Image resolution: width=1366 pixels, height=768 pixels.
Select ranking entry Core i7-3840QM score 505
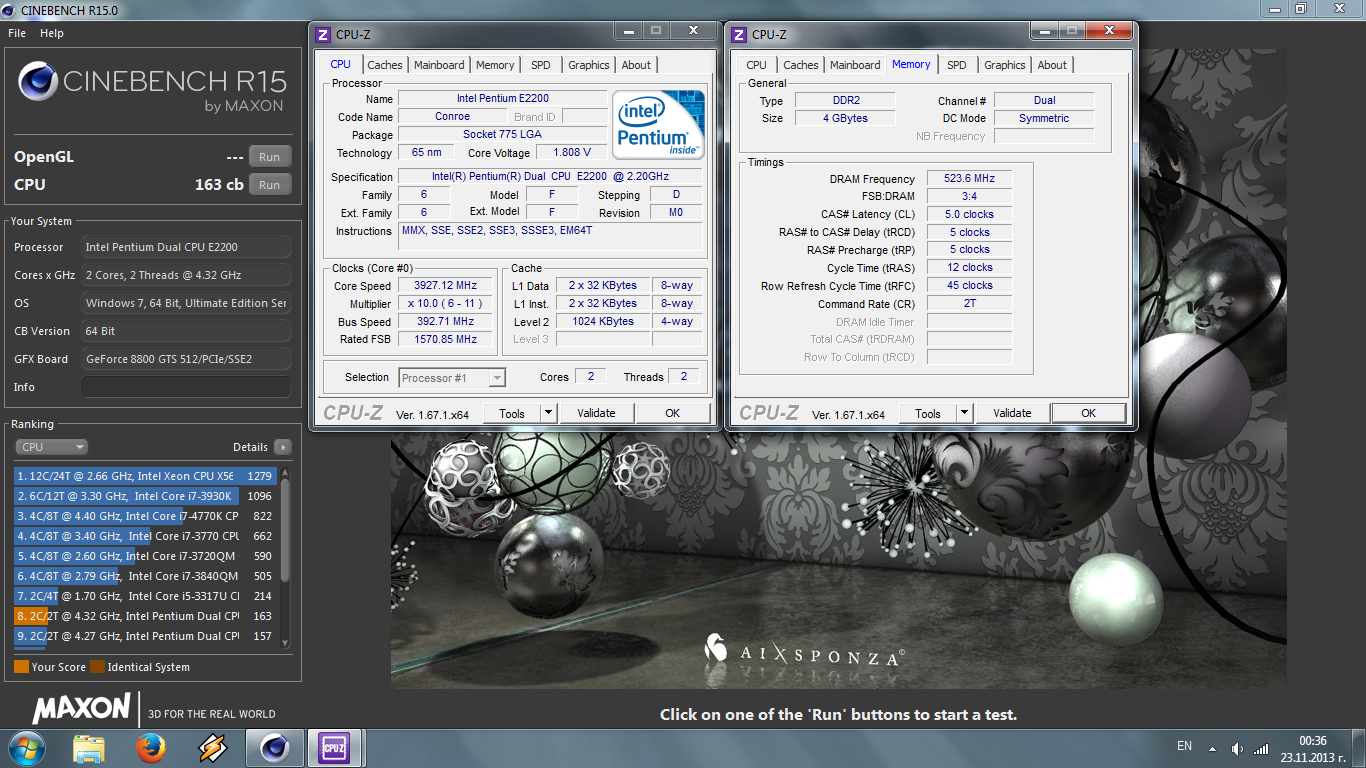point(145,576)
